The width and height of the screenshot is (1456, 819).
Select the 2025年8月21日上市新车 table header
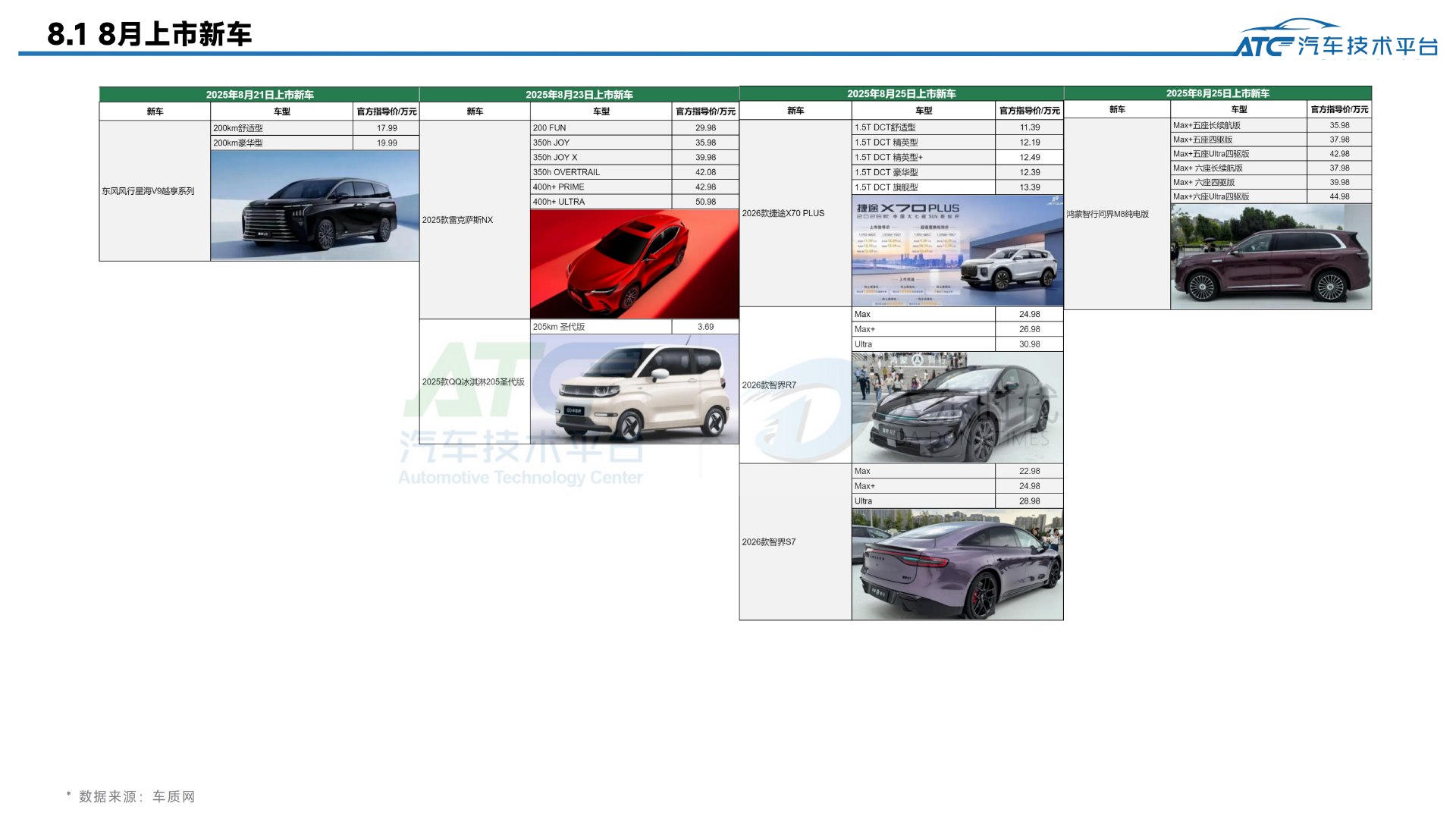tap(259, 95)
